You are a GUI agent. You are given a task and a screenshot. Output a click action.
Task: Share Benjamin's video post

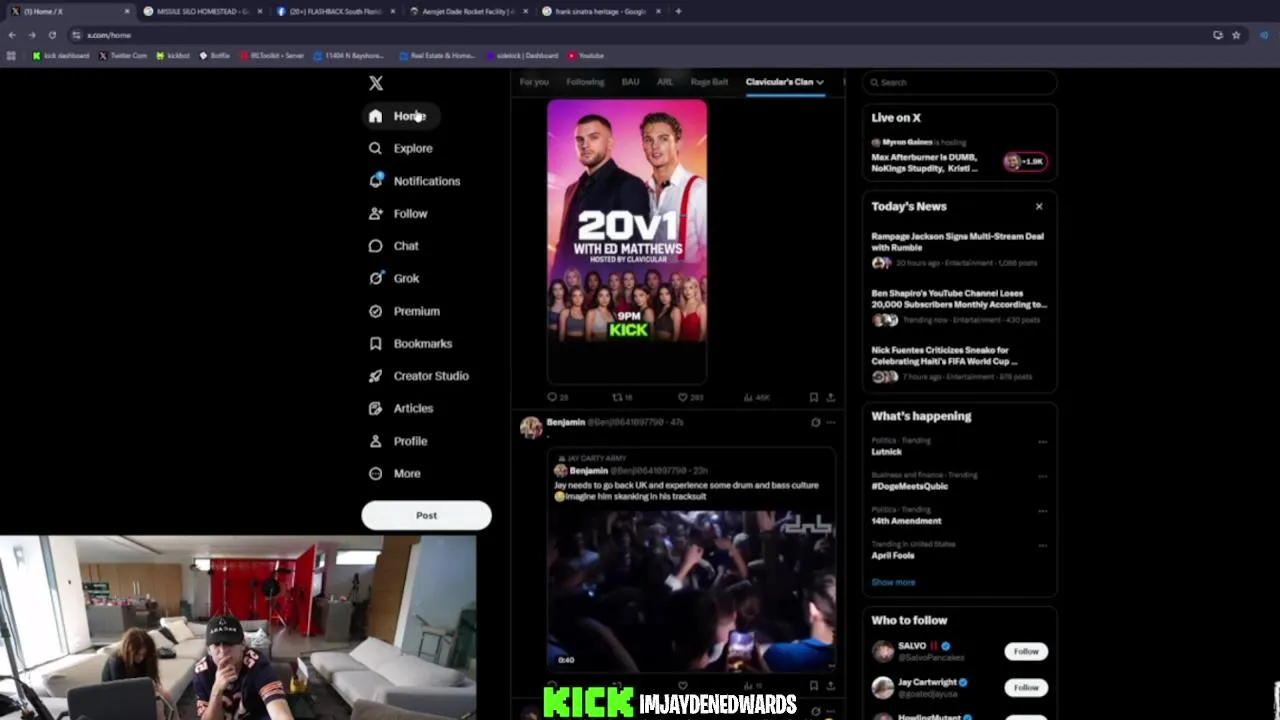click(x=830, y=686)
